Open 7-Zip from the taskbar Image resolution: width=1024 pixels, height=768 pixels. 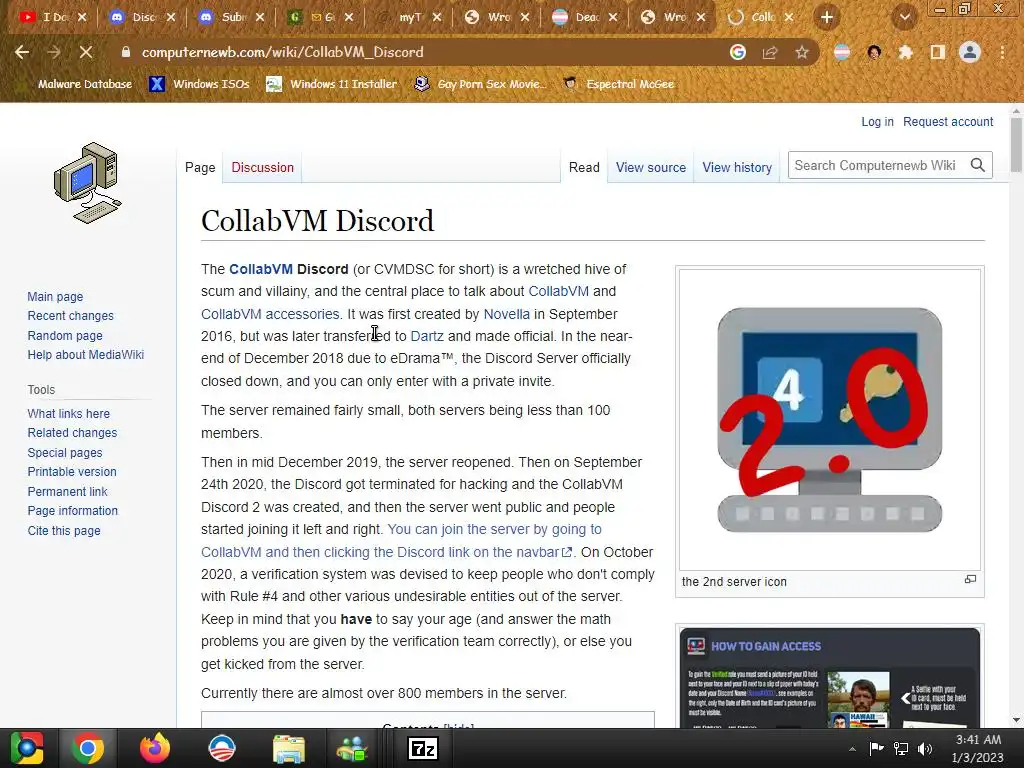pos(422,748)
